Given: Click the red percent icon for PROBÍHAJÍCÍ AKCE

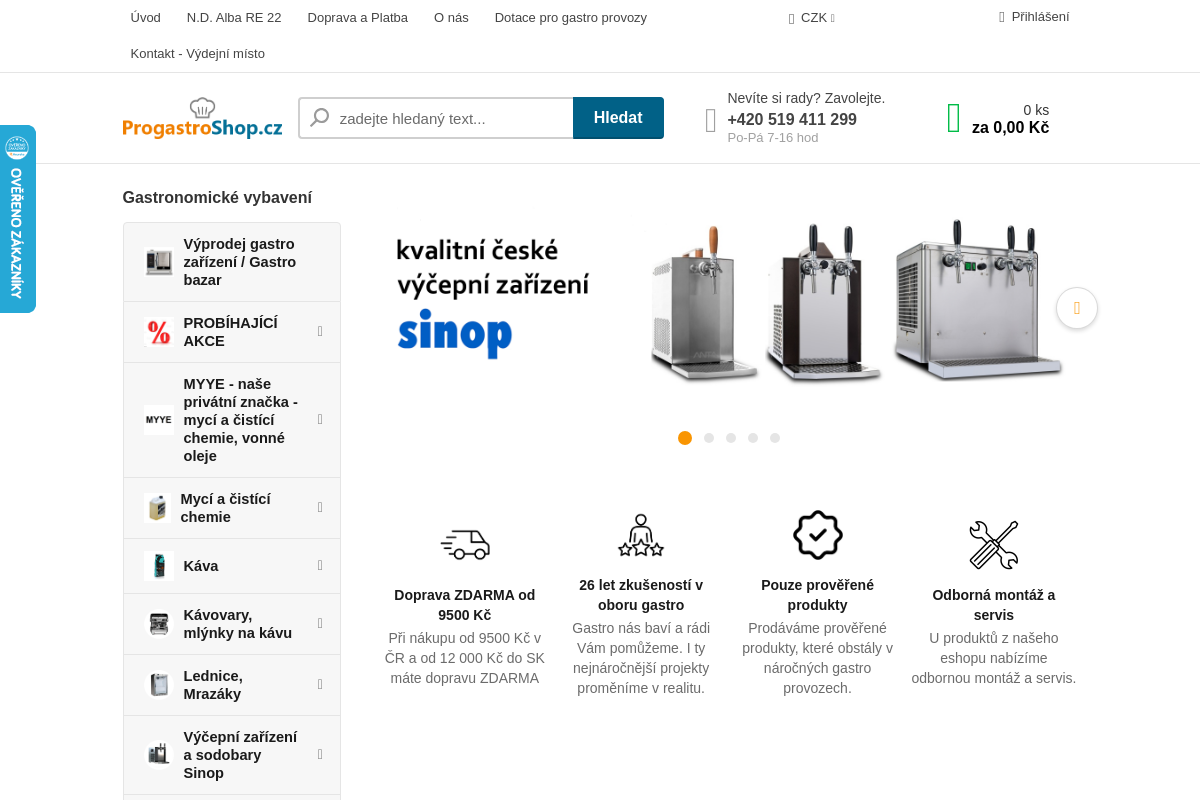Looking at the screenshot, I should pos(158,332).
